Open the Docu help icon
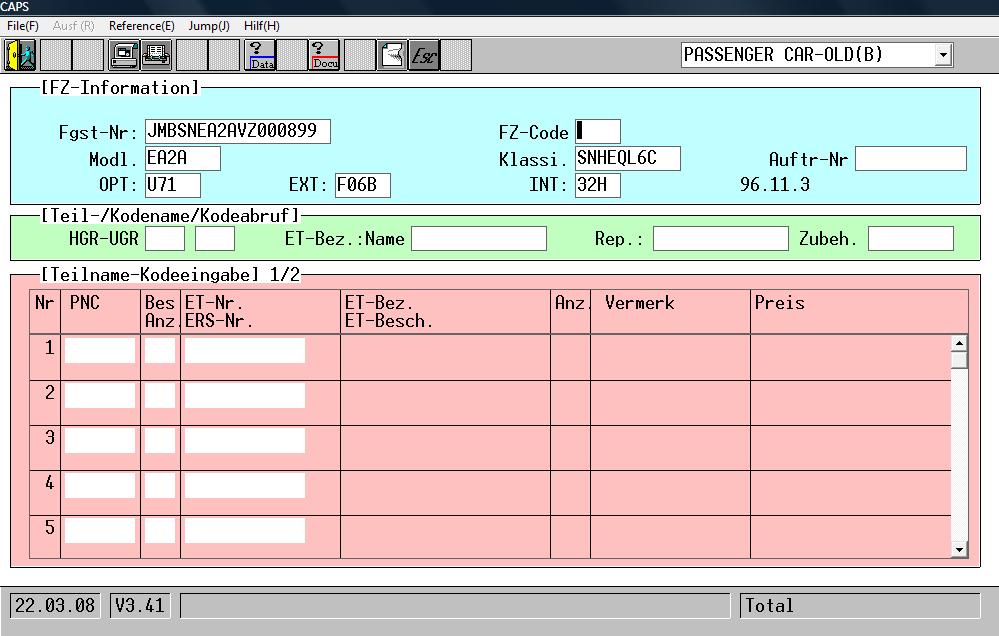The image size is (999, 636). click(324, 55)
